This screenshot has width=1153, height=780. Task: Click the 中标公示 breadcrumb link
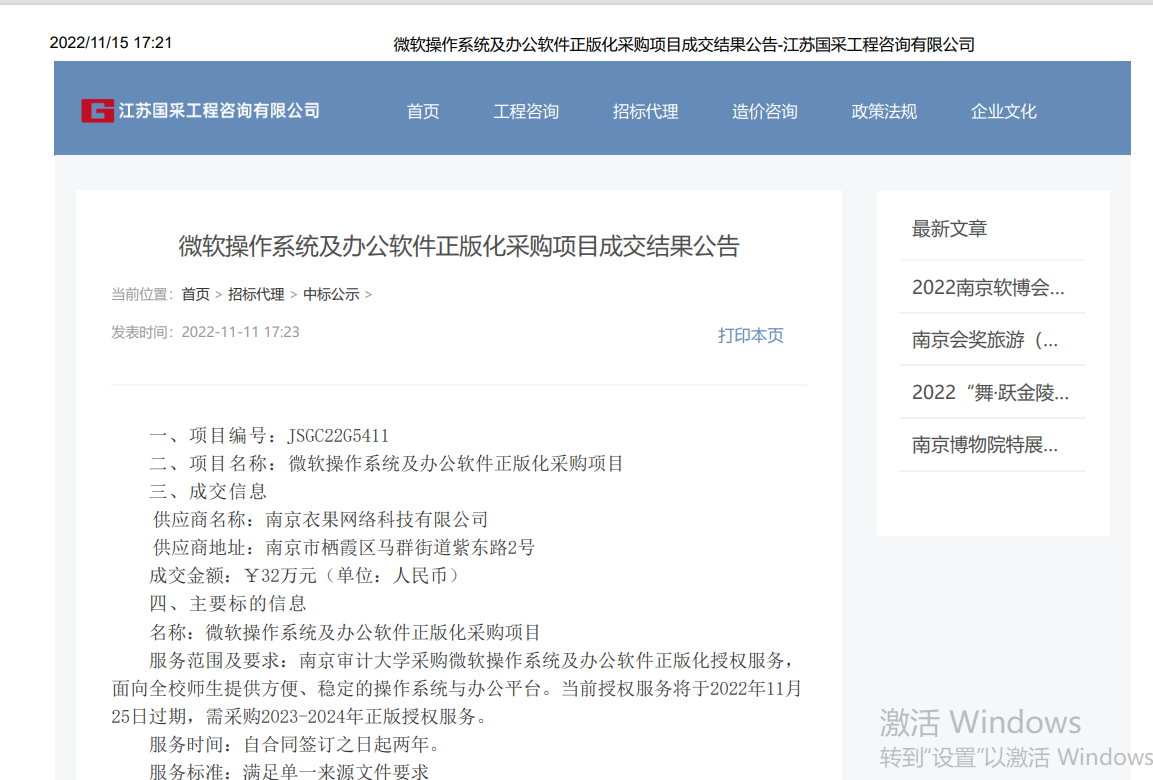click(332, 295)
